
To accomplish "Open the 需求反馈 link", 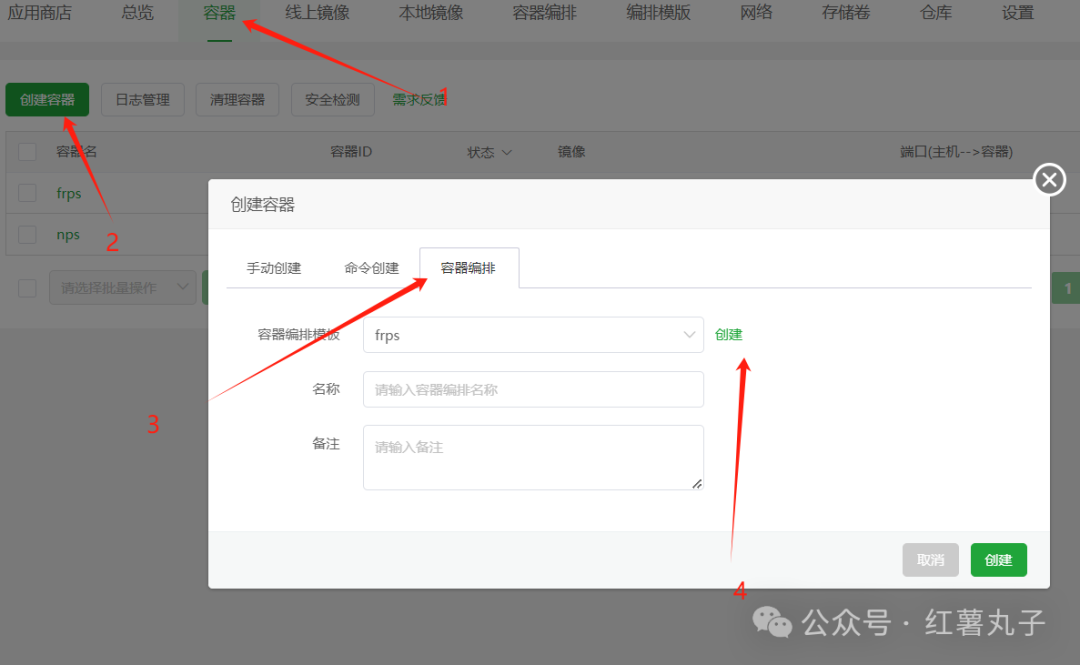I will pyautogui.click(x=419, y=100).
